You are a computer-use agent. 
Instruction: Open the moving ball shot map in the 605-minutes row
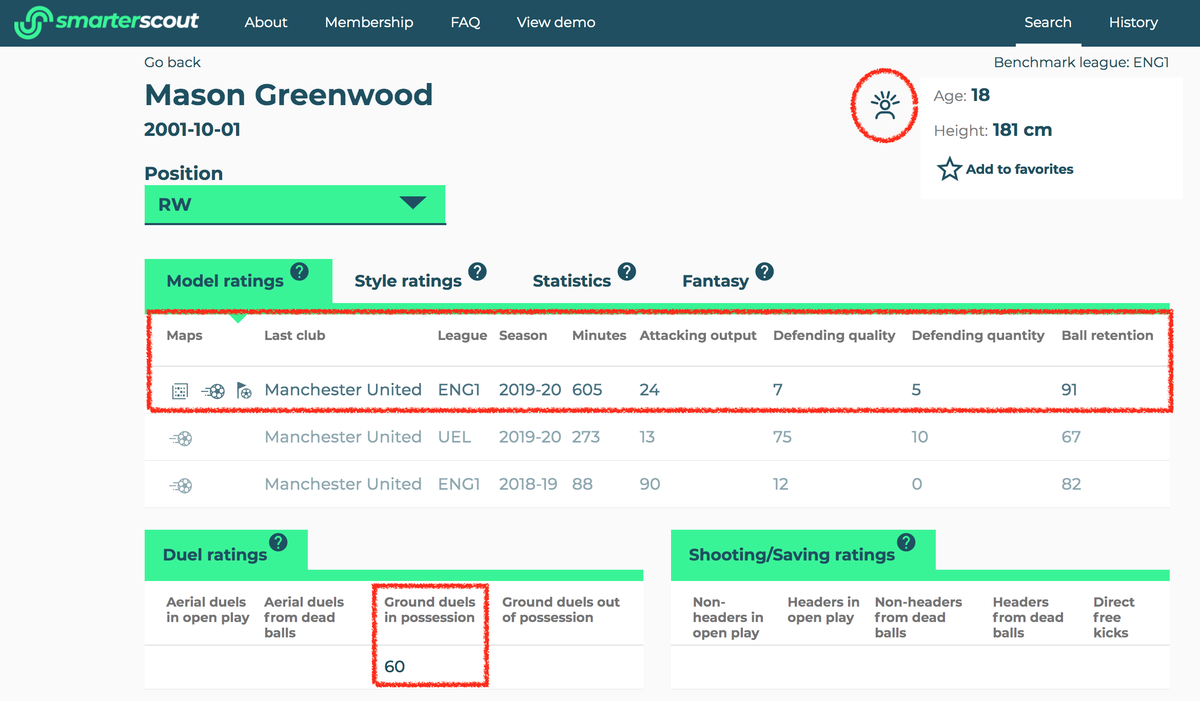point(213,391)
